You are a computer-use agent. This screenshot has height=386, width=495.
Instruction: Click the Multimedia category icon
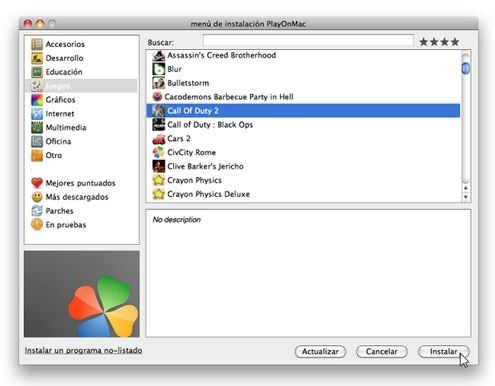tap(37, 127)
